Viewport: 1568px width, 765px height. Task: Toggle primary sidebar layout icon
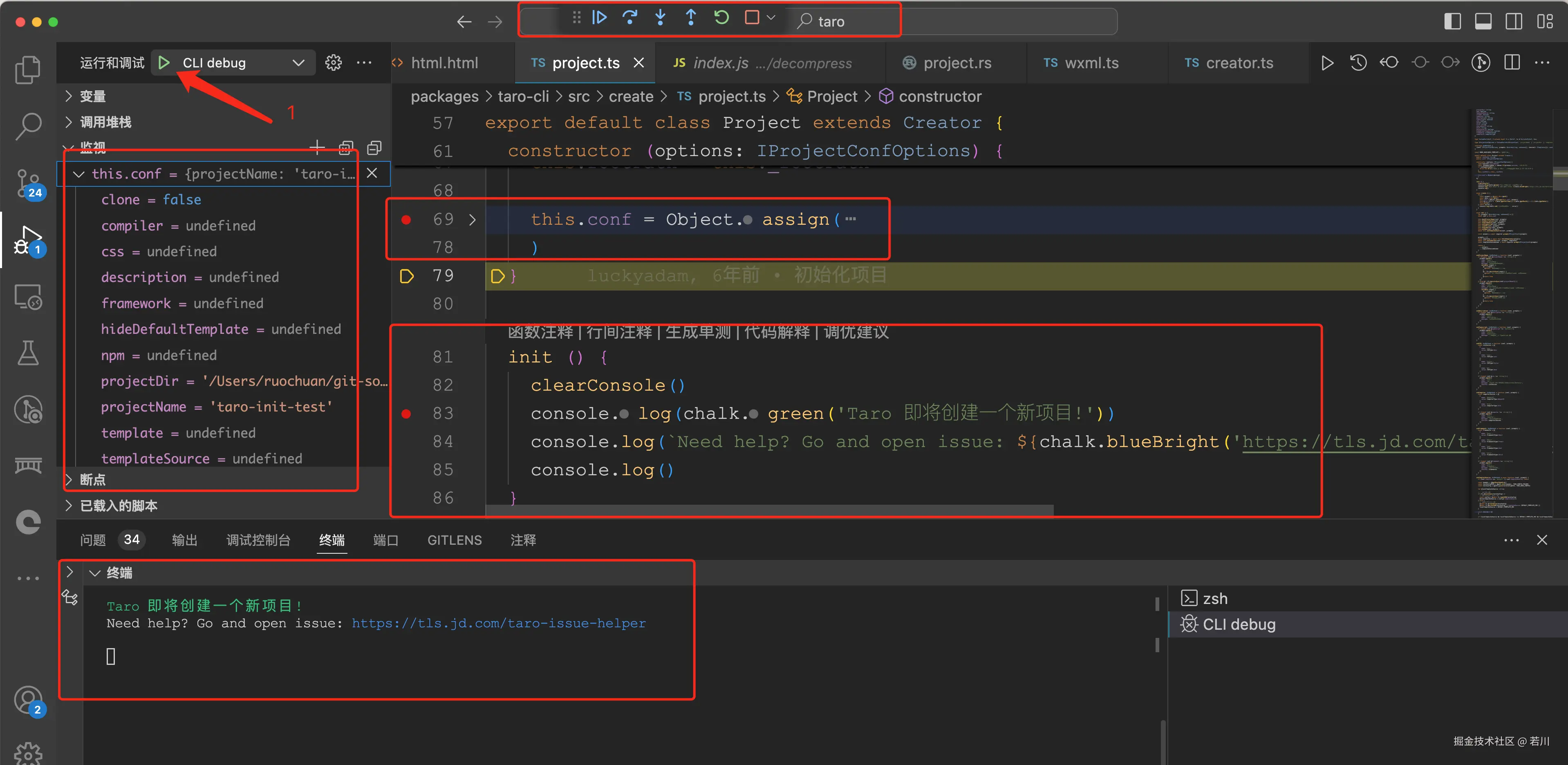tap(1452, 21)
